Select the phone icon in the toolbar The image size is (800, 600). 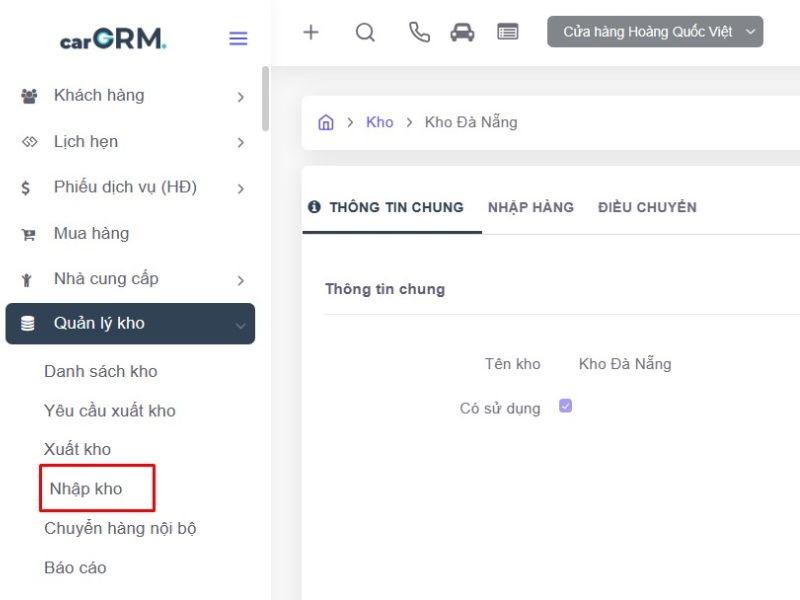[418, 31]
